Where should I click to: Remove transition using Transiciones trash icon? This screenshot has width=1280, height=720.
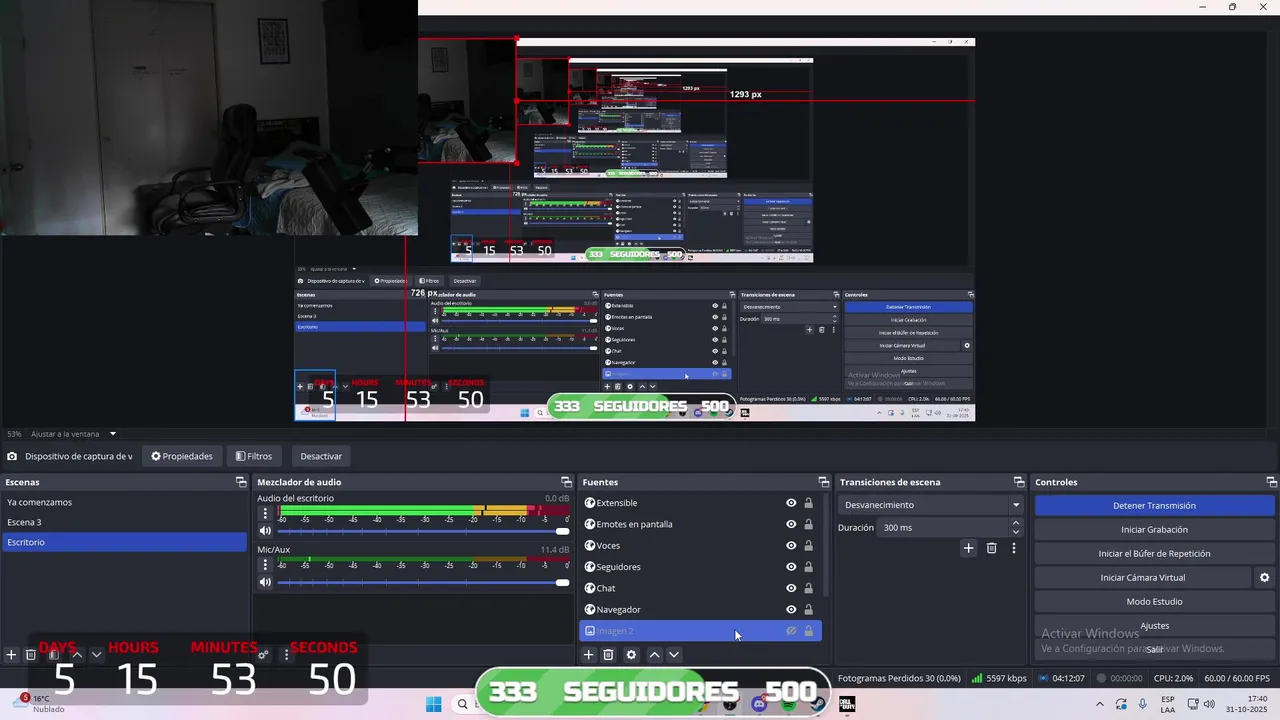[992, 548]
